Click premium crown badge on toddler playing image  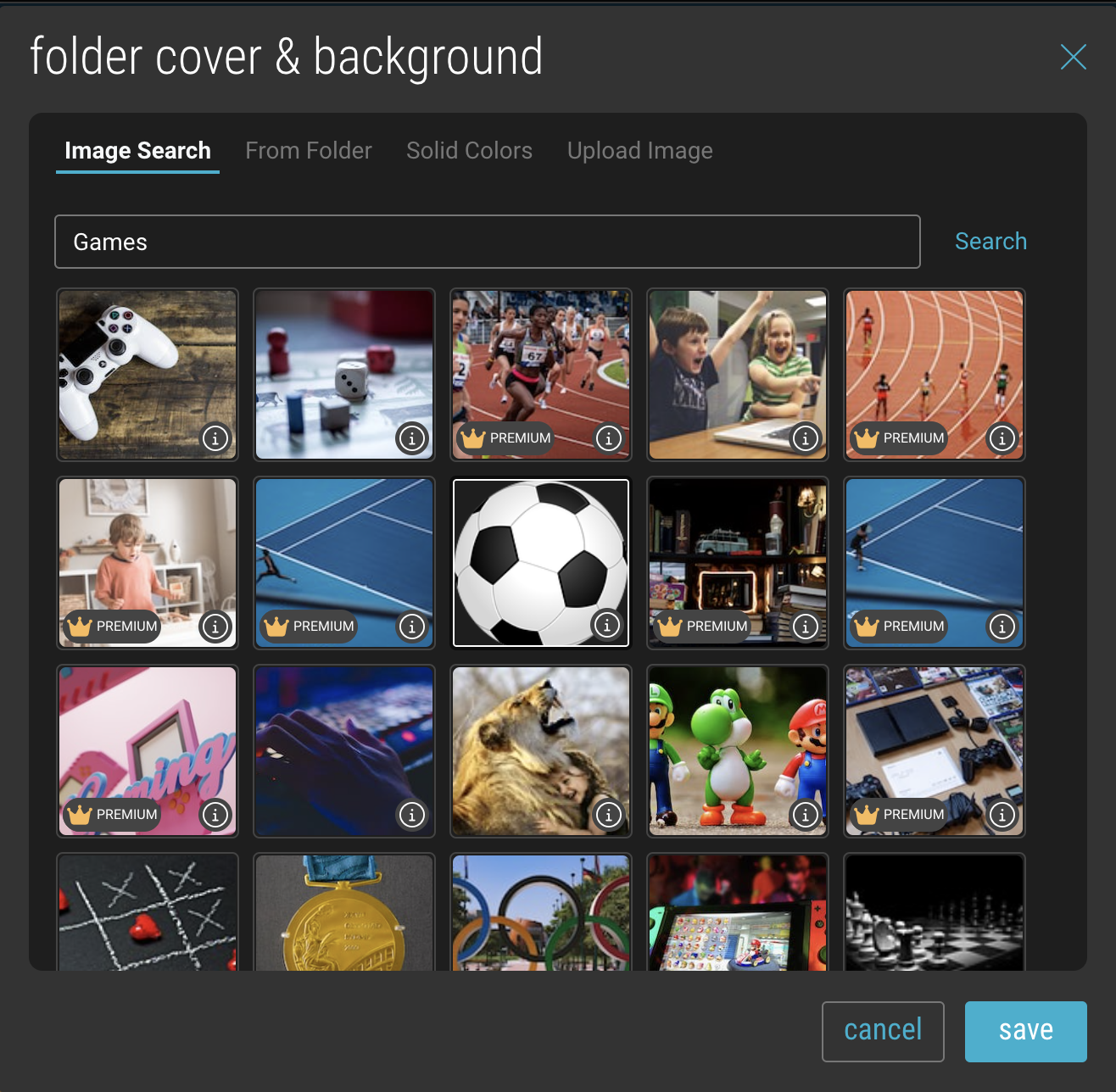coord(113,627)
